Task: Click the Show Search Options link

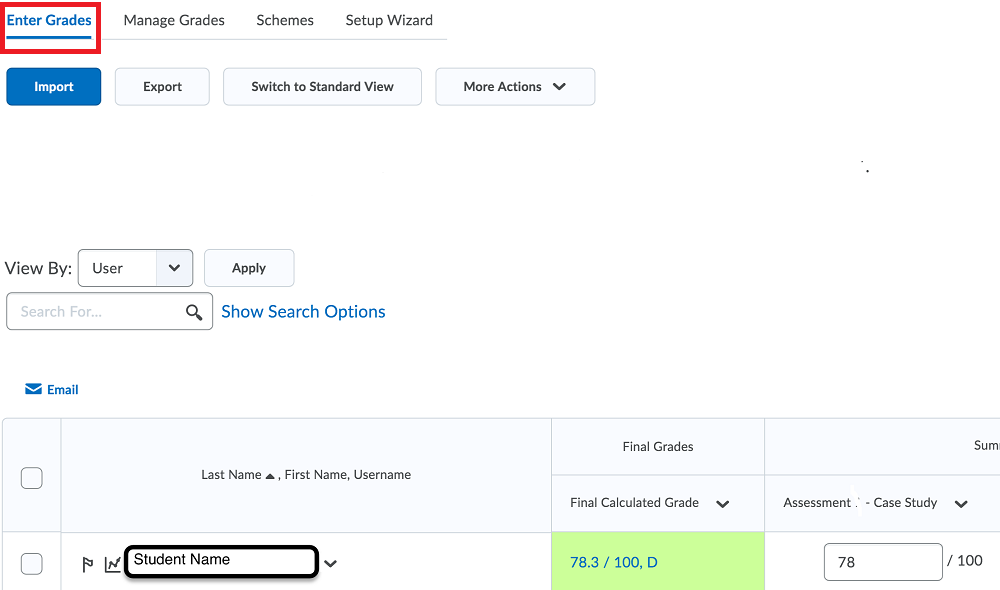Action: click(303, 312)
